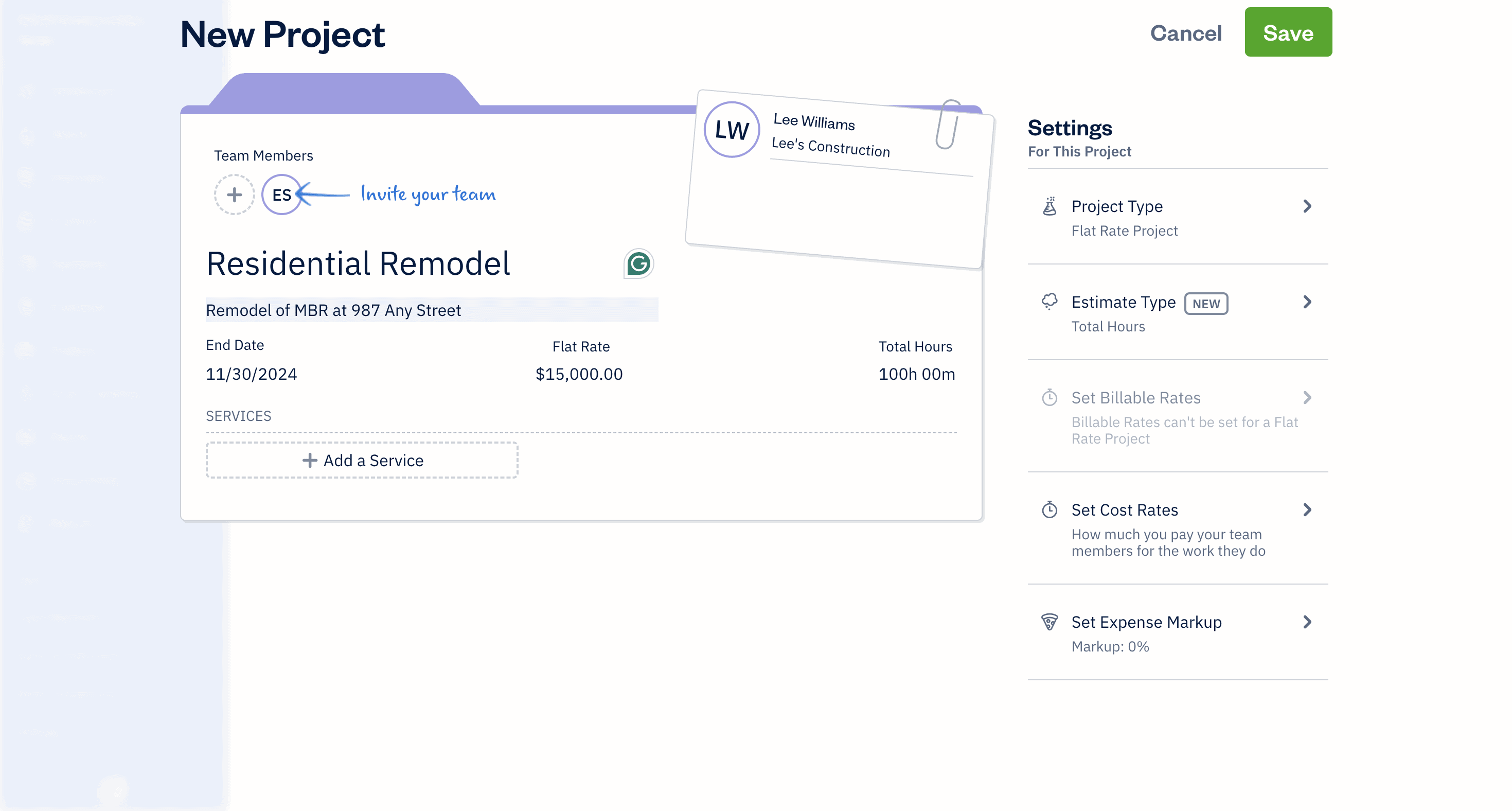Expand Set Cost Rates chevron
The height and width of the screenshot is (811, 1512).
(1307, 510)
